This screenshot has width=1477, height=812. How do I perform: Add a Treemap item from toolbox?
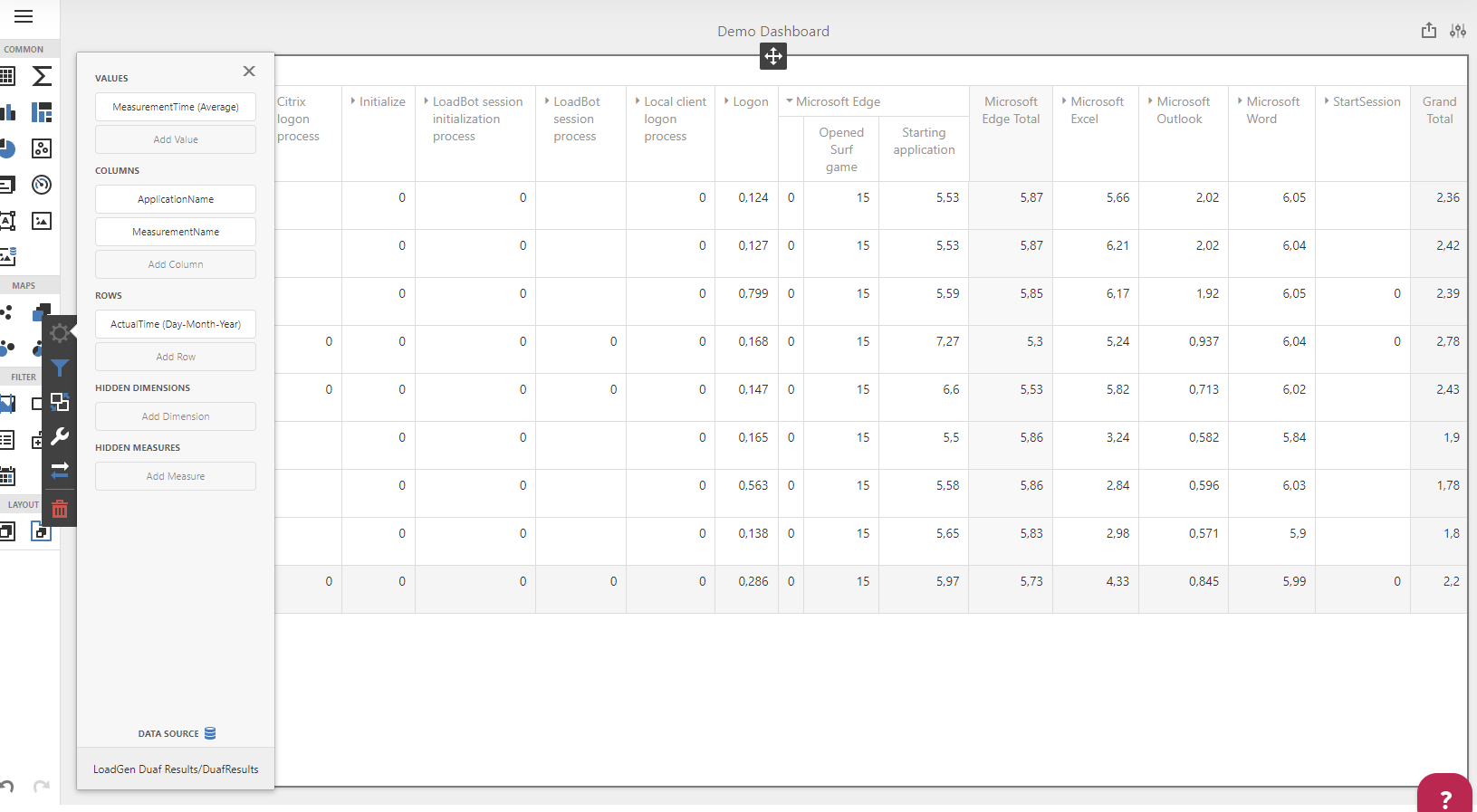coord(42,112)
